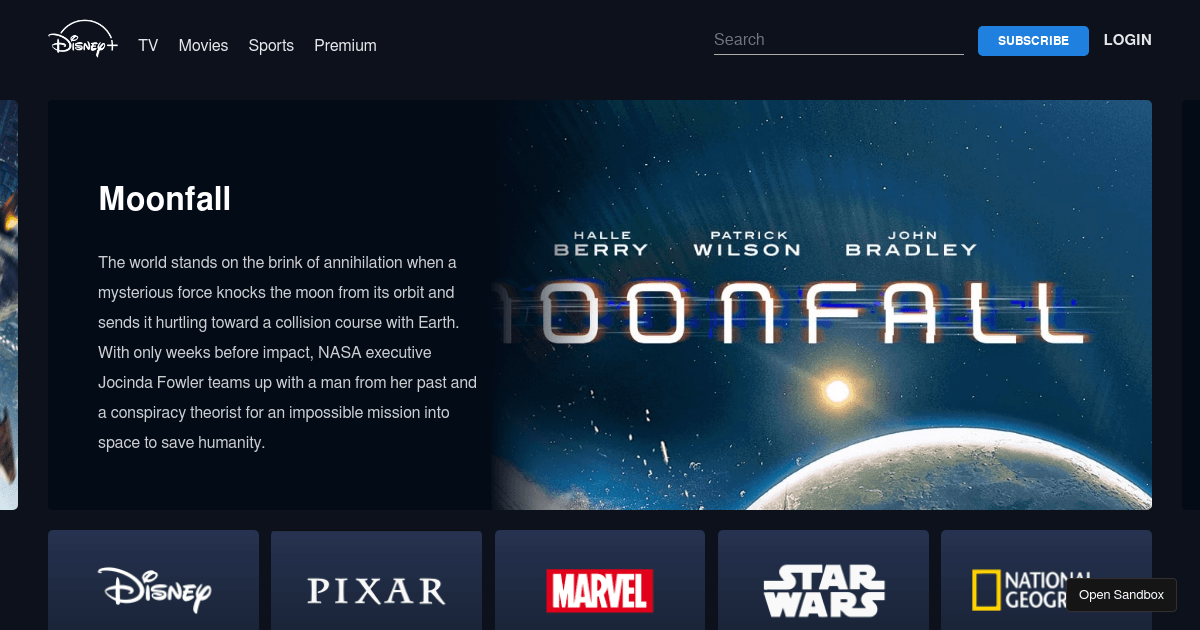Screen dimensions: 1200x630
Task: Go to the TV section
Action: (x=148, y=45)
